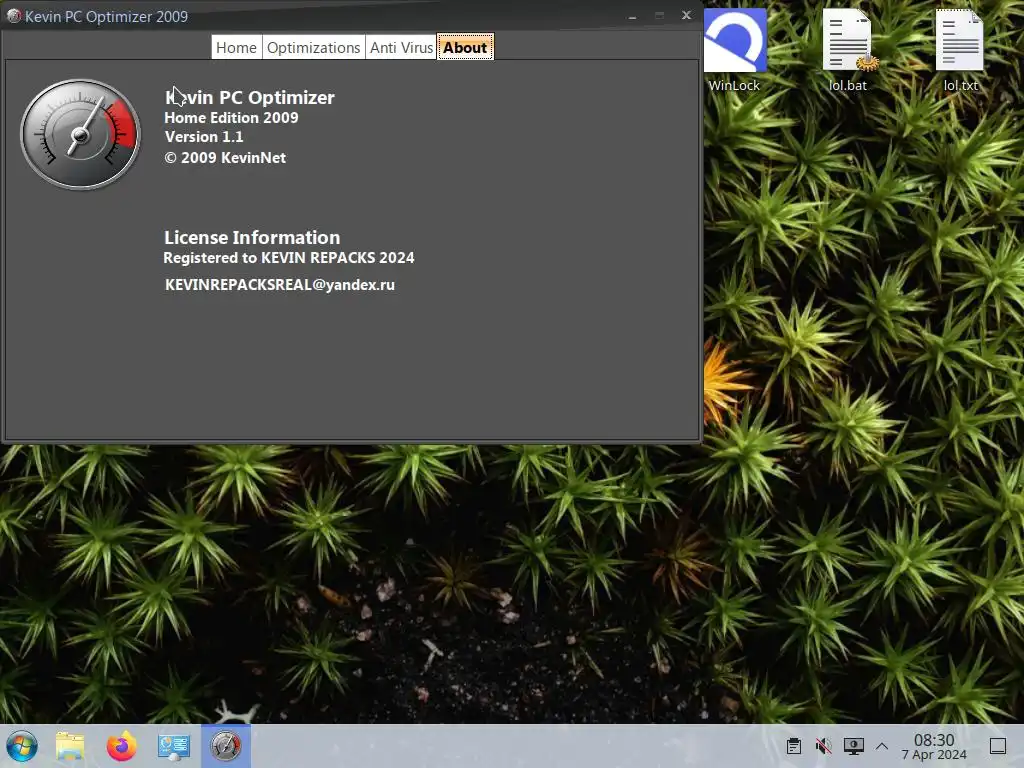Expand the hidden tray icons chevron
The height and width of the screenshot is (768, 1024).
click(x=882, y=746)
